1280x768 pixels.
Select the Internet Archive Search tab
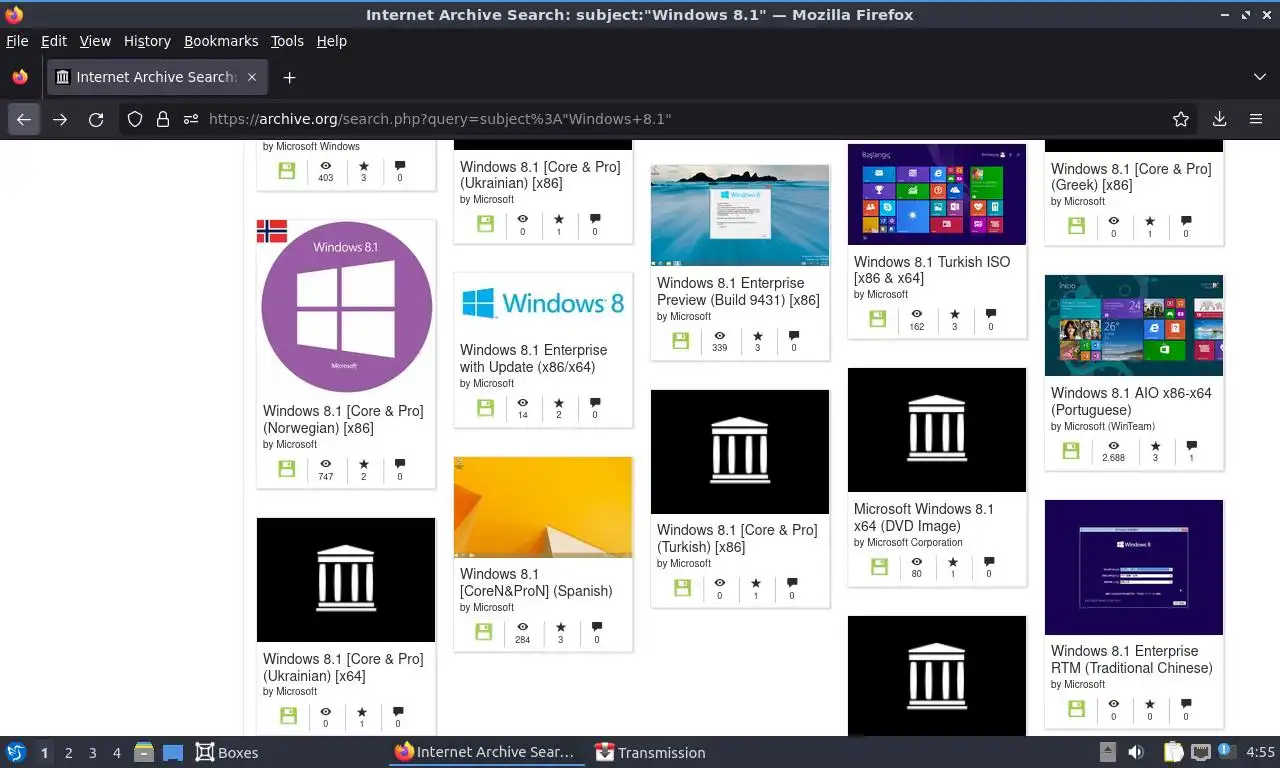(x=157, y=77)
